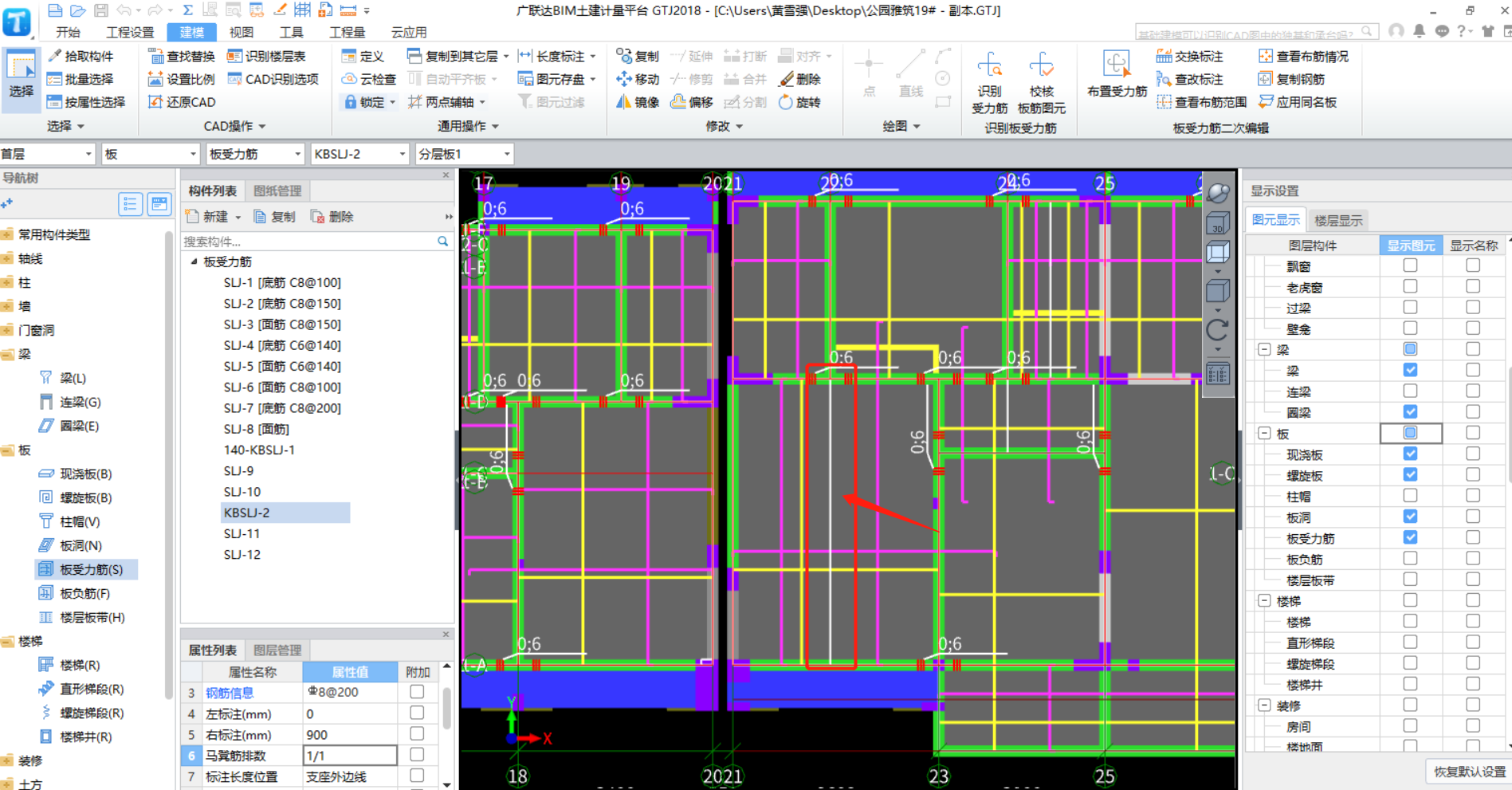Click the 批量选择 batch select tool
Screen dimensions: 1512x790
tap(81, 79)
